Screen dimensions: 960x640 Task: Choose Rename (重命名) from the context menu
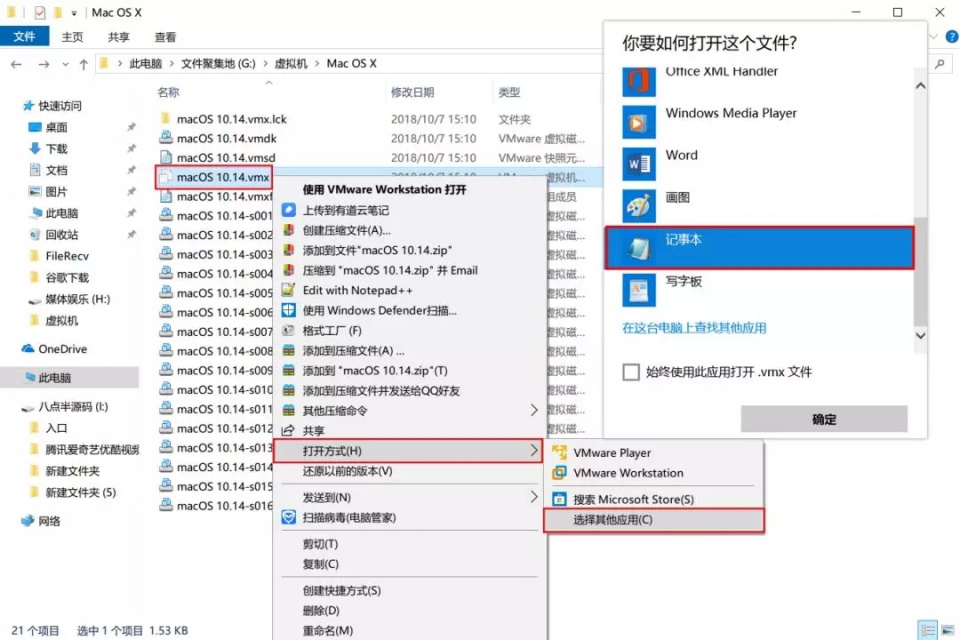(328, 630)
